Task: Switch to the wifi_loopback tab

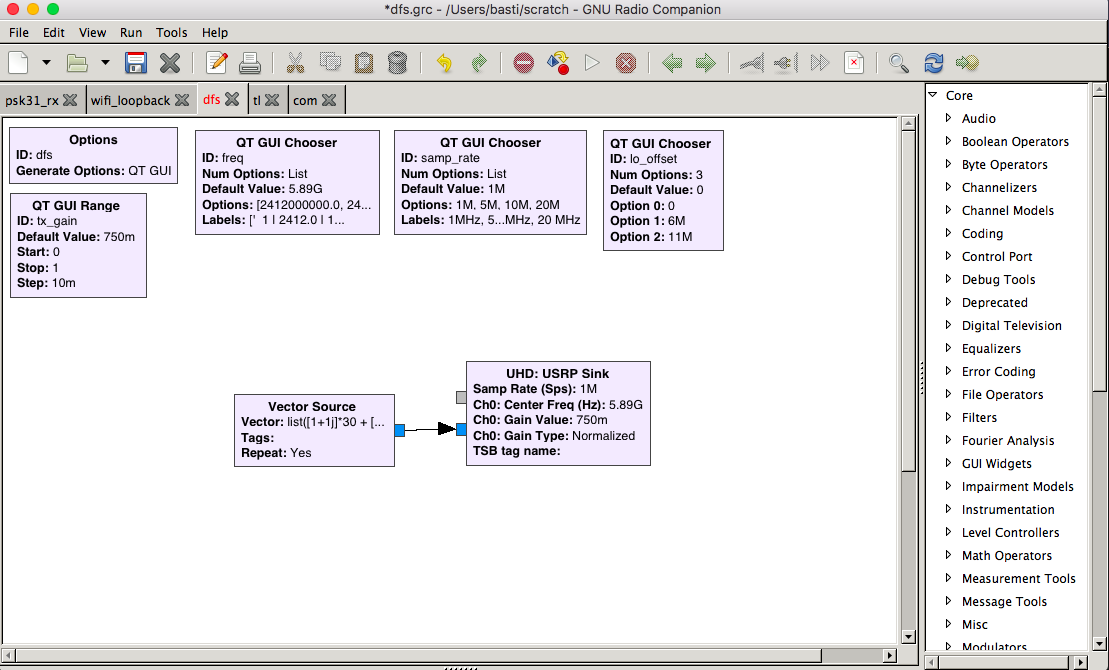Action: click(130, 100)
